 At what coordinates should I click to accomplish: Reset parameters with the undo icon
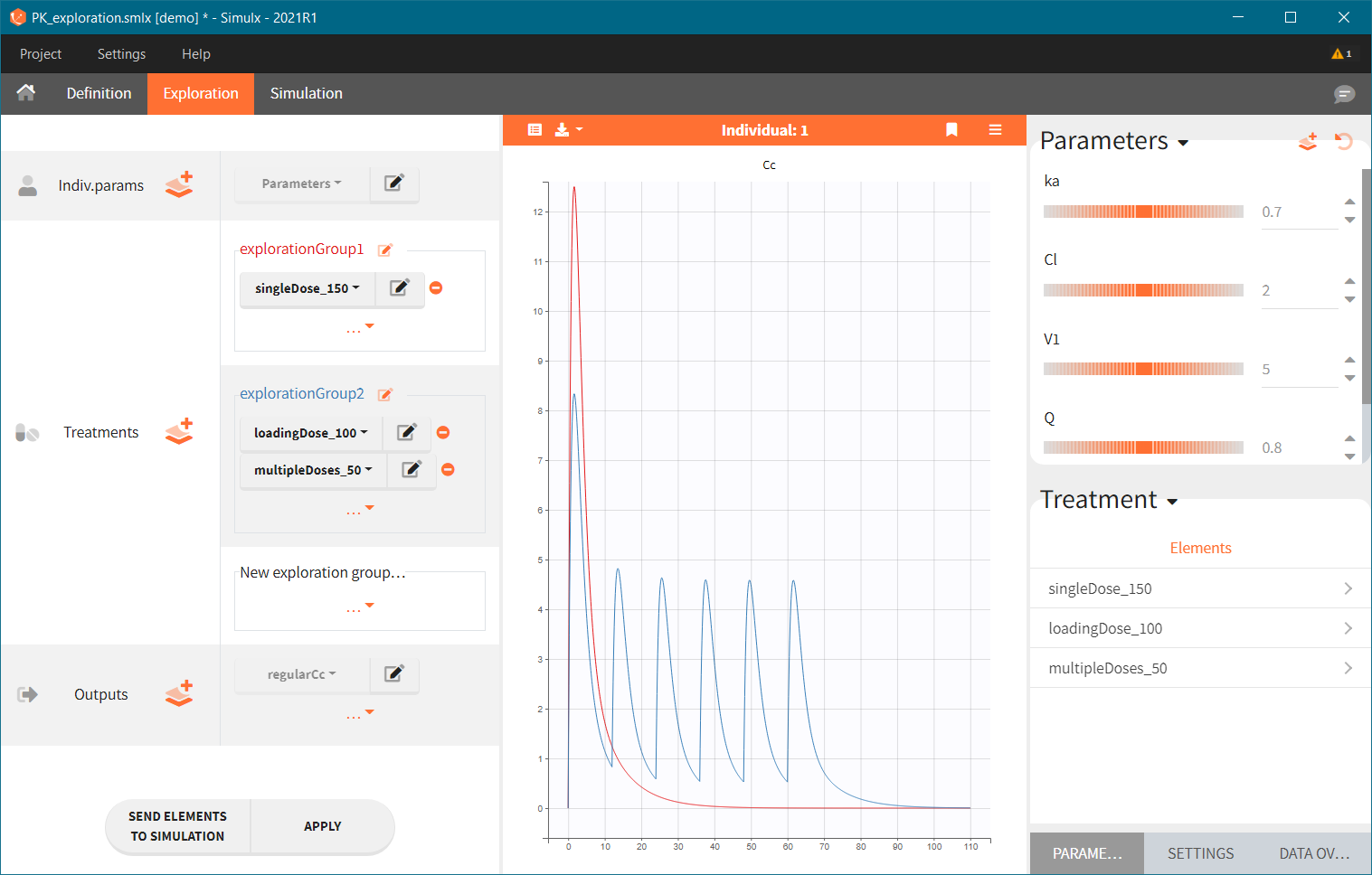click(1344, 141)
